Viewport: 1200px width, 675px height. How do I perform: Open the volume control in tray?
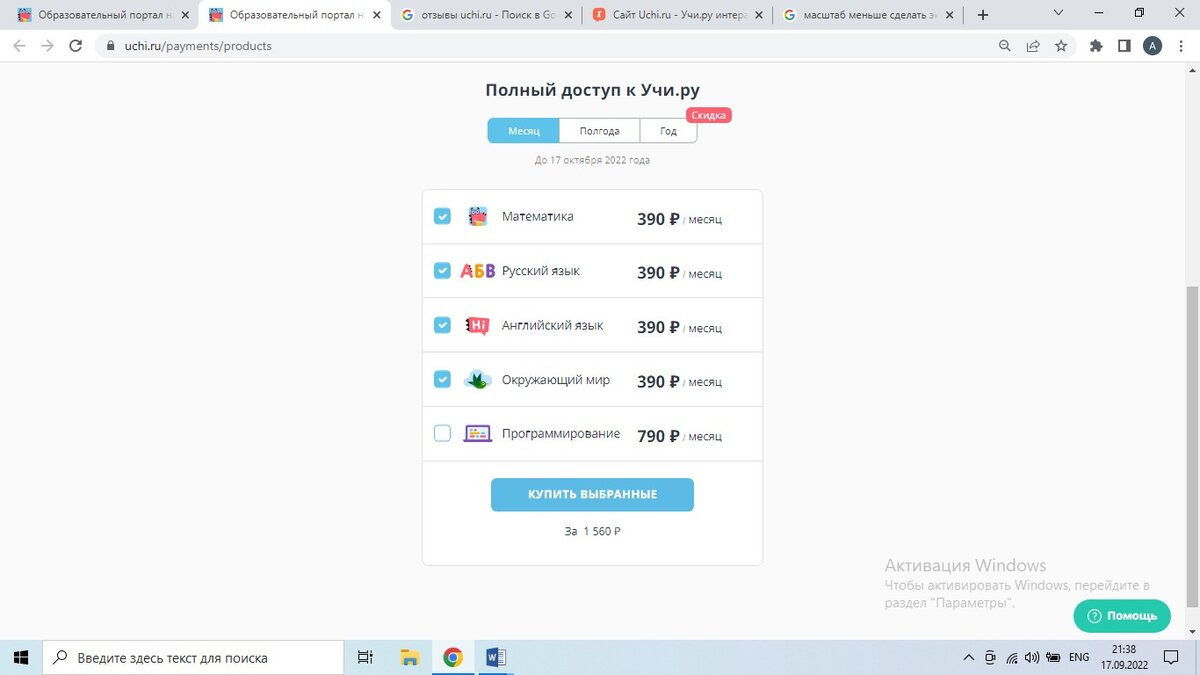pyautogui.click(x=1033, y=658)
